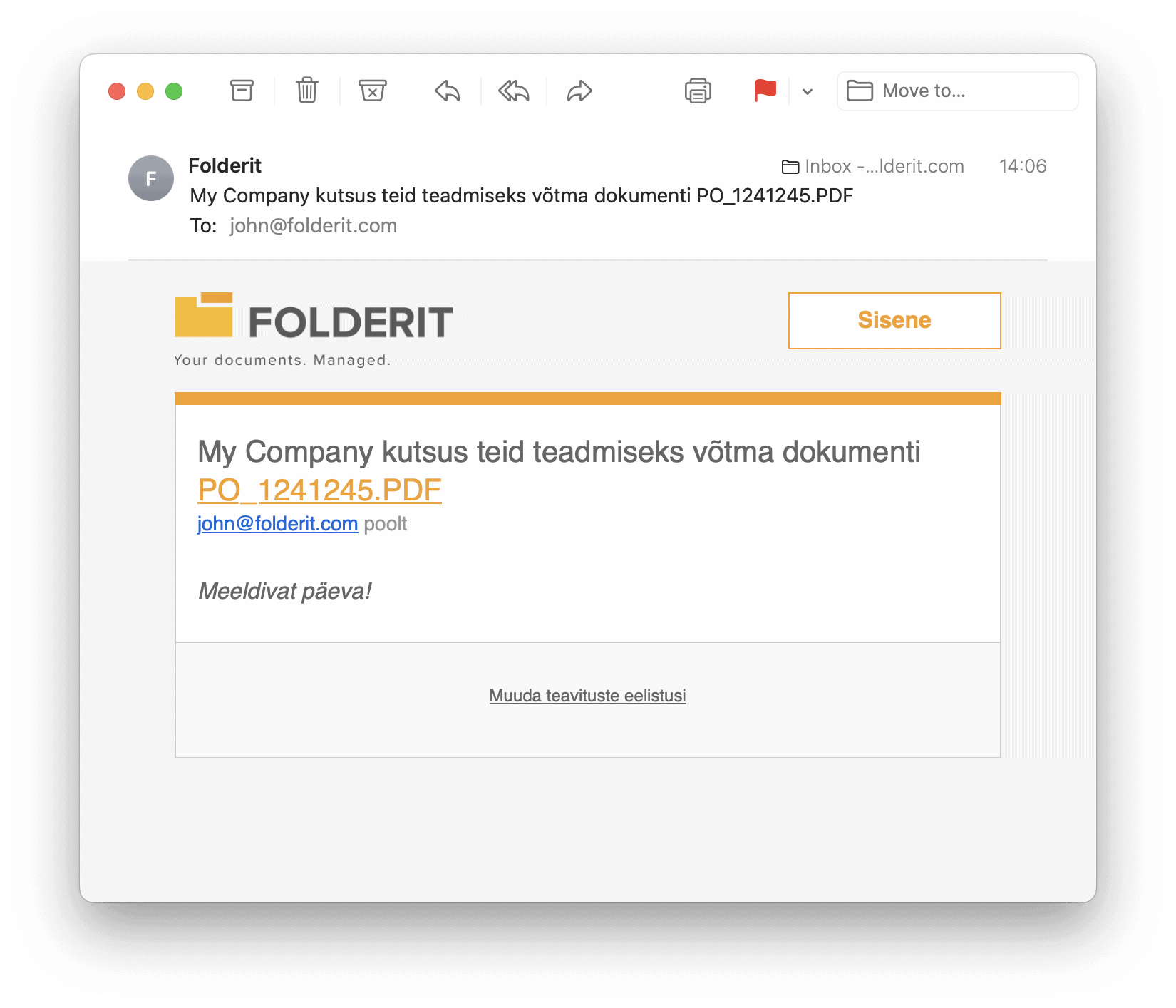The width and height of the screenshot is (1176, 1008).
Task: Click the Sisene login button
Action: 894,321
